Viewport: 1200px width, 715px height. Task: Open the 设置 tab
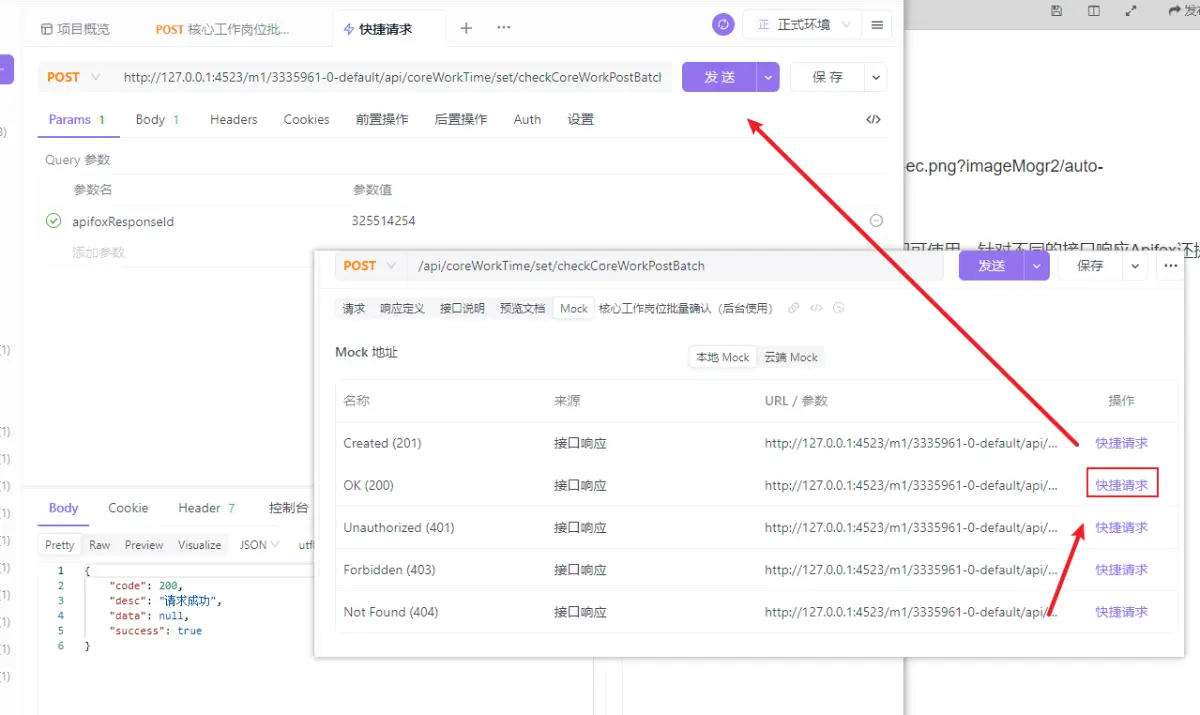581,119
